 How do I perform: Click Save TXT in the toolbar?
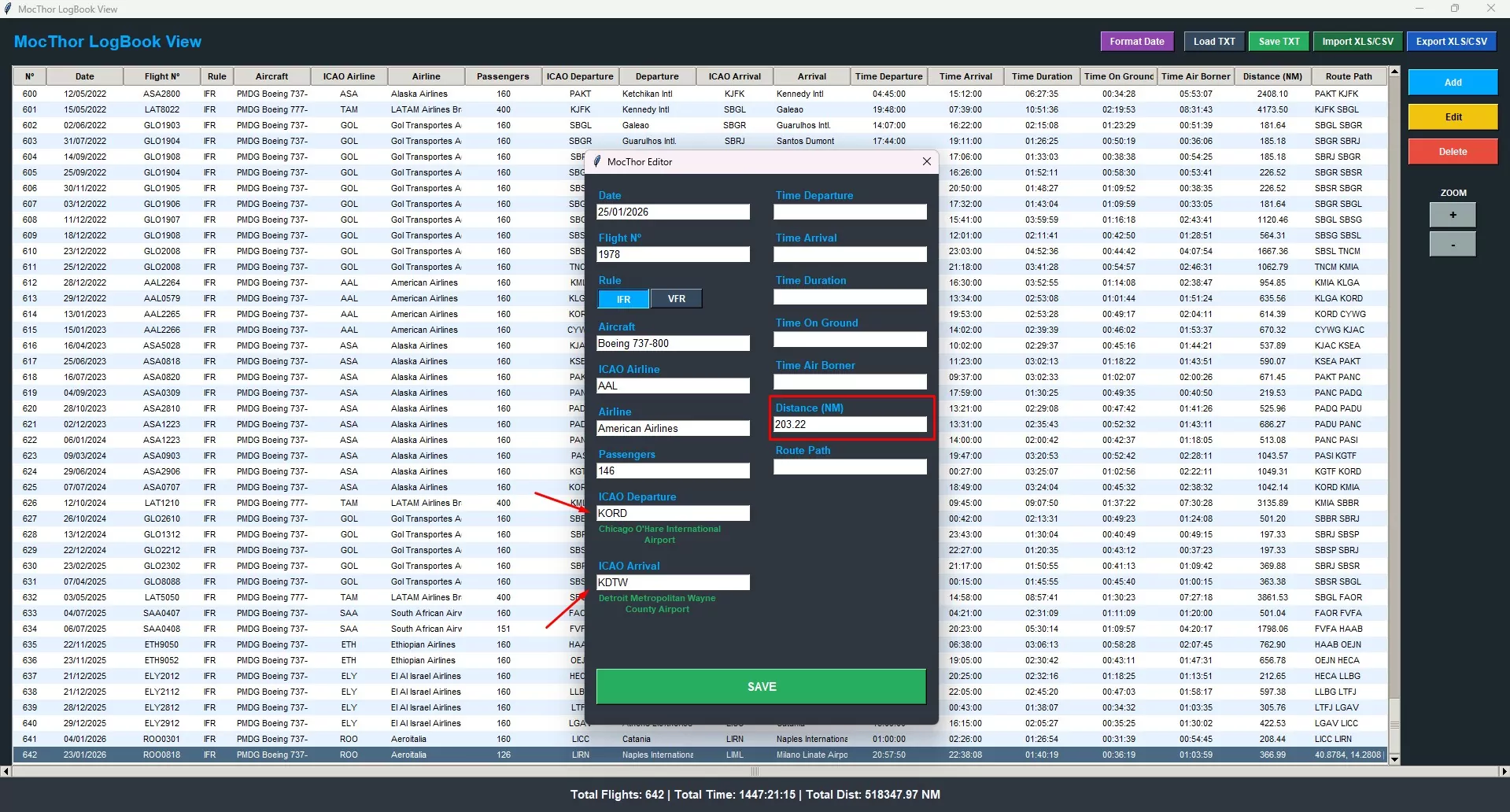pyautogui.click(x=1278, y=42)
